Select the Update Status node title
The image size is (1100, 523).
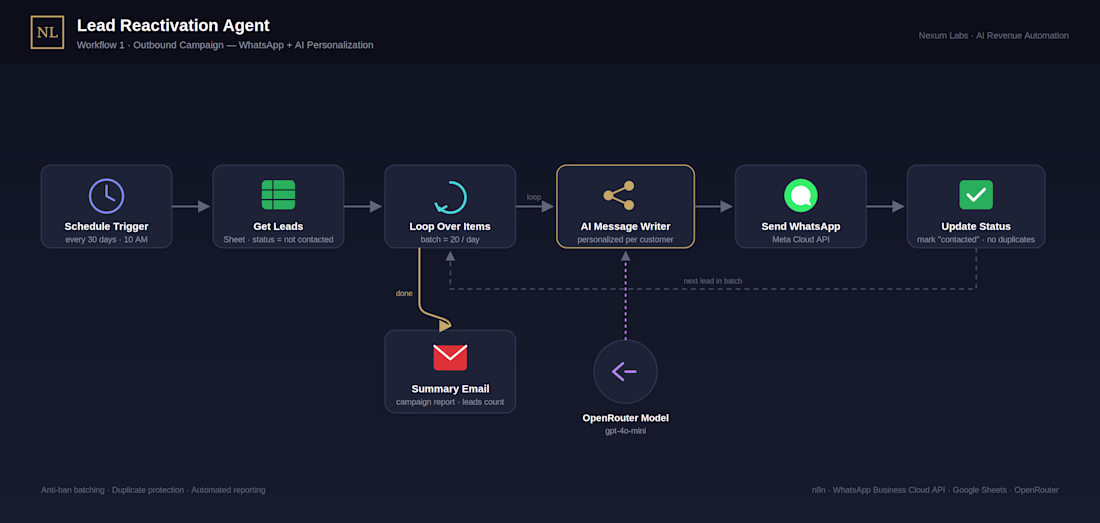pyautogui.click(x=976, y=226)
